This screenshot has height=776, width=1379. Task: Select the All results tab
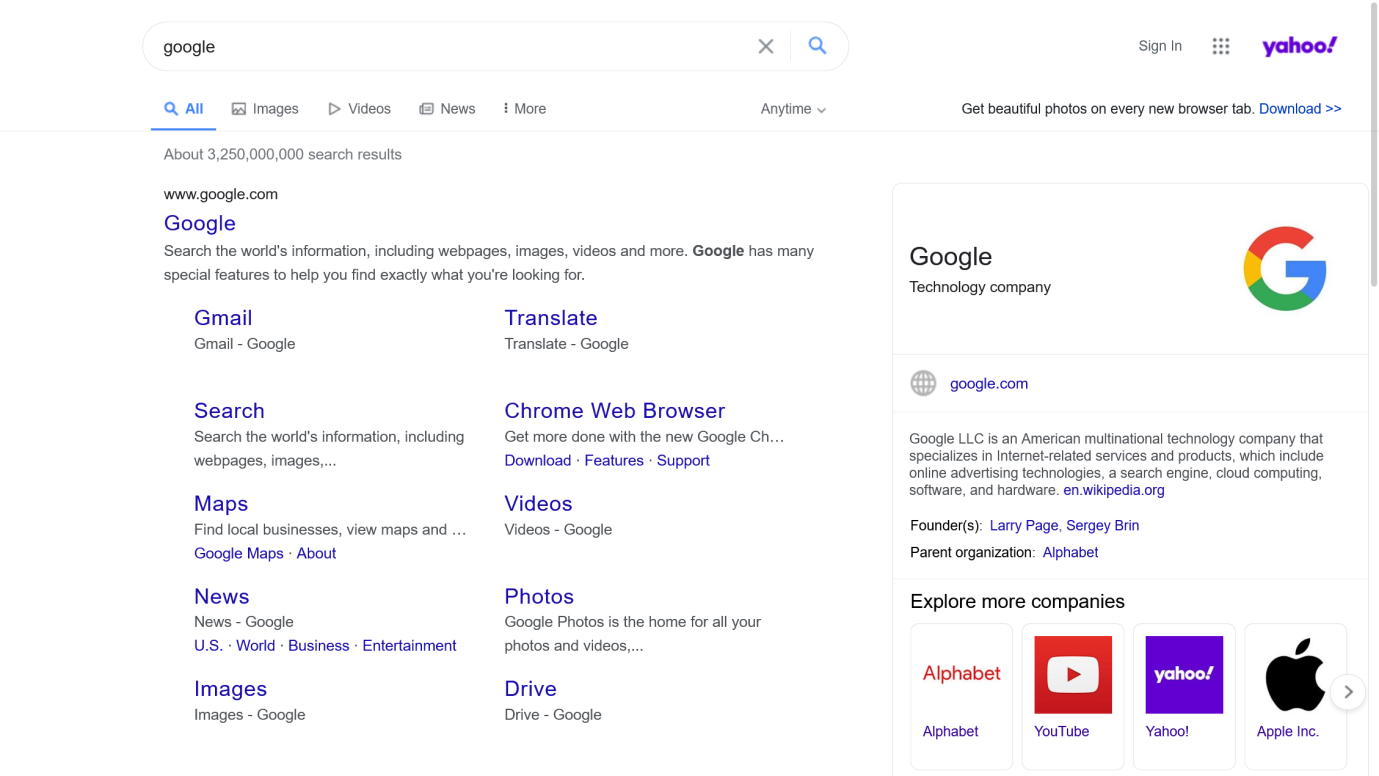[x=184, y=109]
